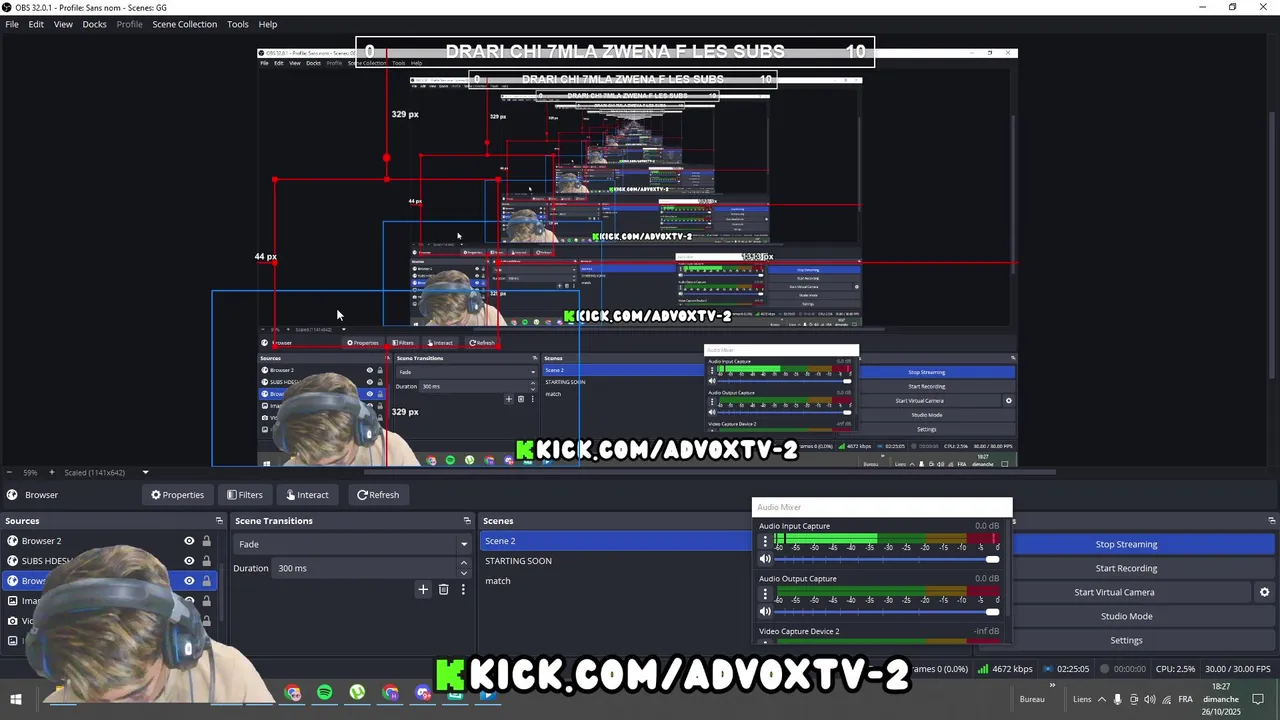1280x720 pixels.
Task: Open source Properties with gear icon
Action: point(177,495)
